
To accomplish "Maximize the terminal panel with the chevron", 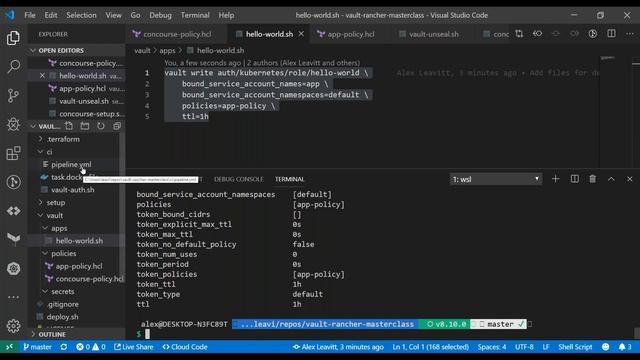I will (611, 179).
